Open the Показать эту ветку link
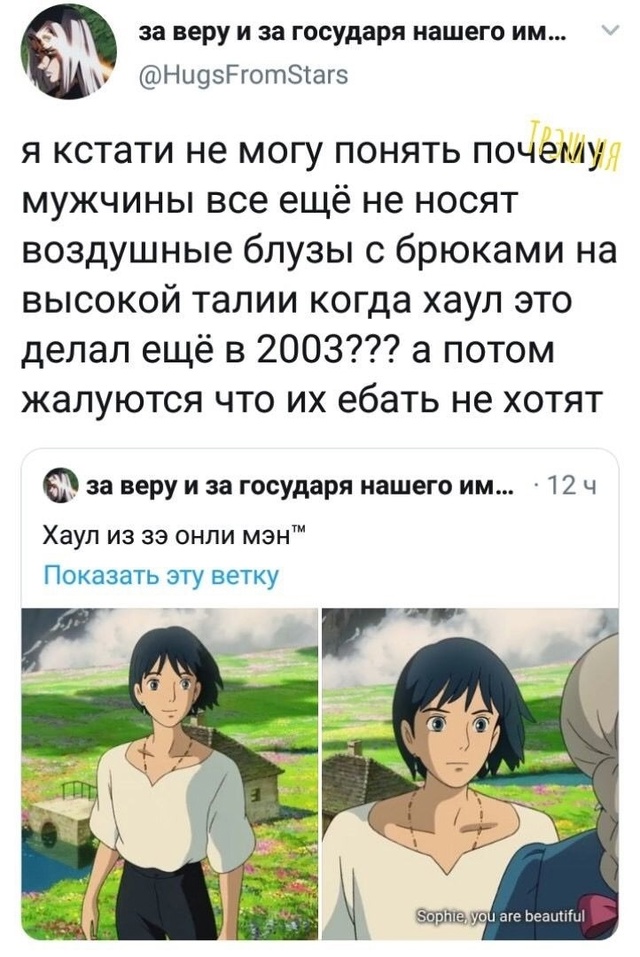Viewport: 640px width, 957px height. point(161,575)
